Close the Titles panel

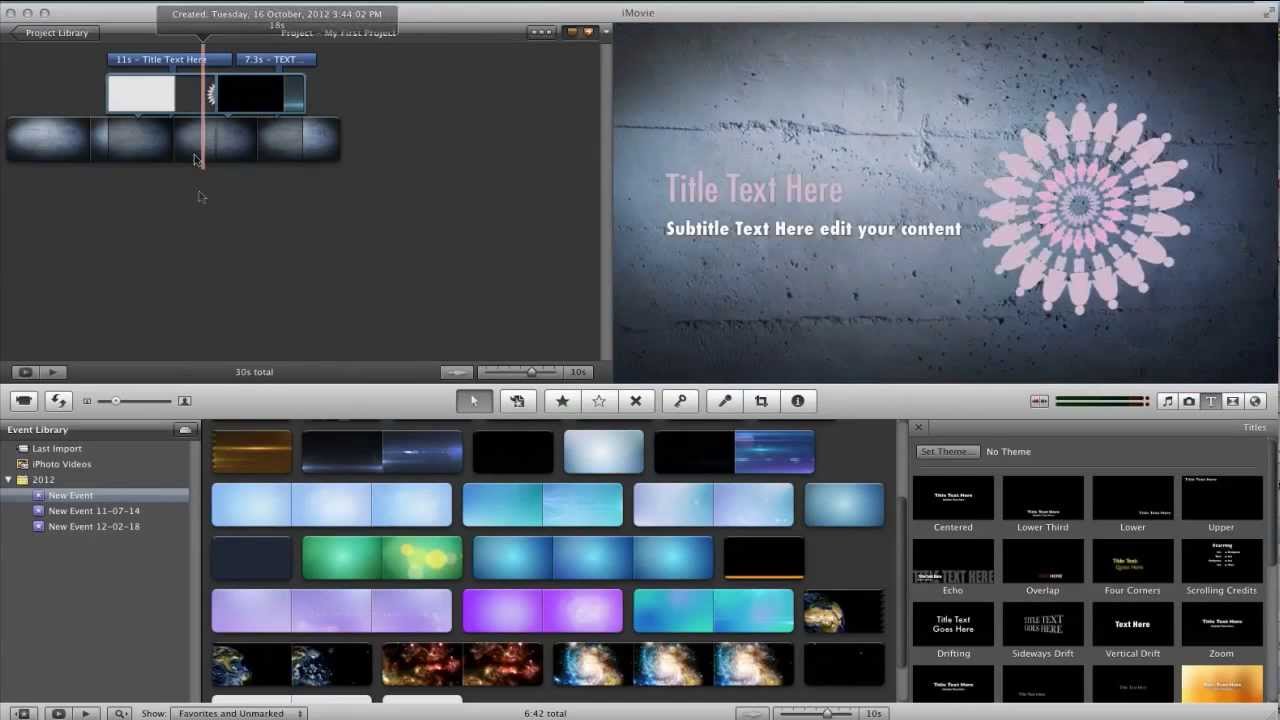click(x=919, y=427)
